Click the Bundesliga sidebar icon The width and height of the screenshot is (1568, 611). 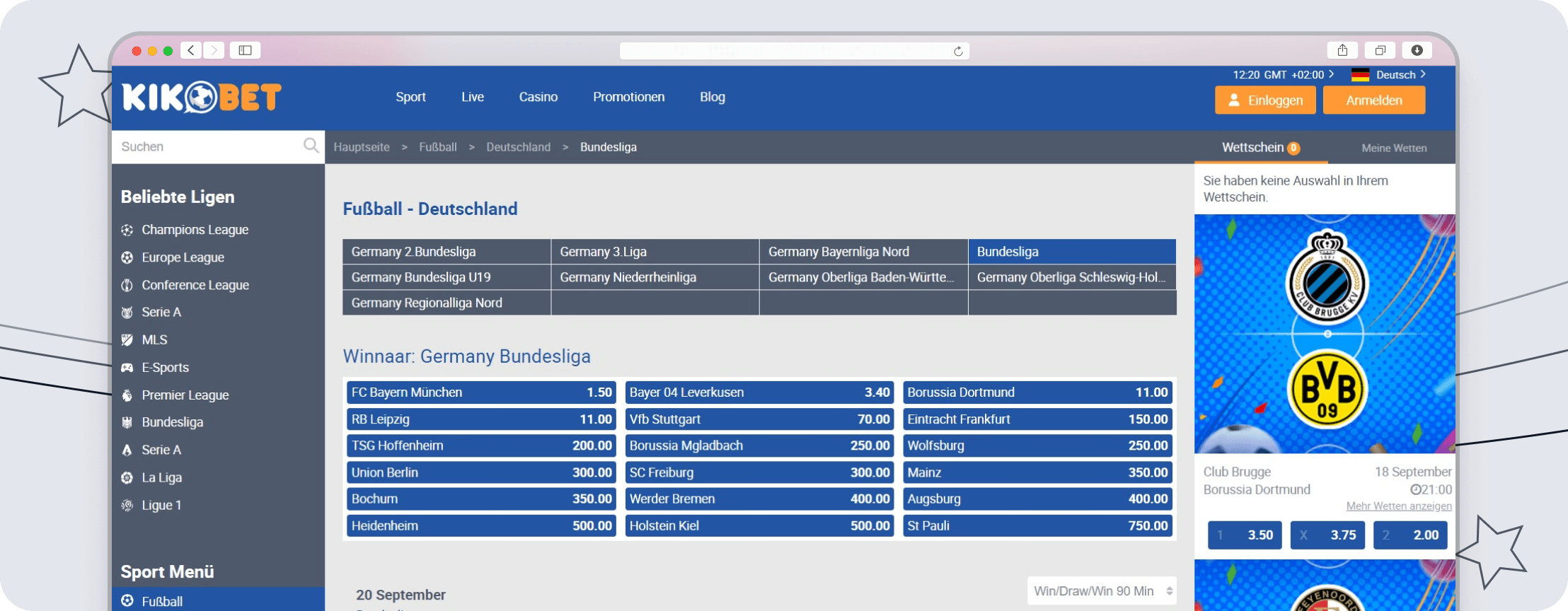click(x=127, y=422)
